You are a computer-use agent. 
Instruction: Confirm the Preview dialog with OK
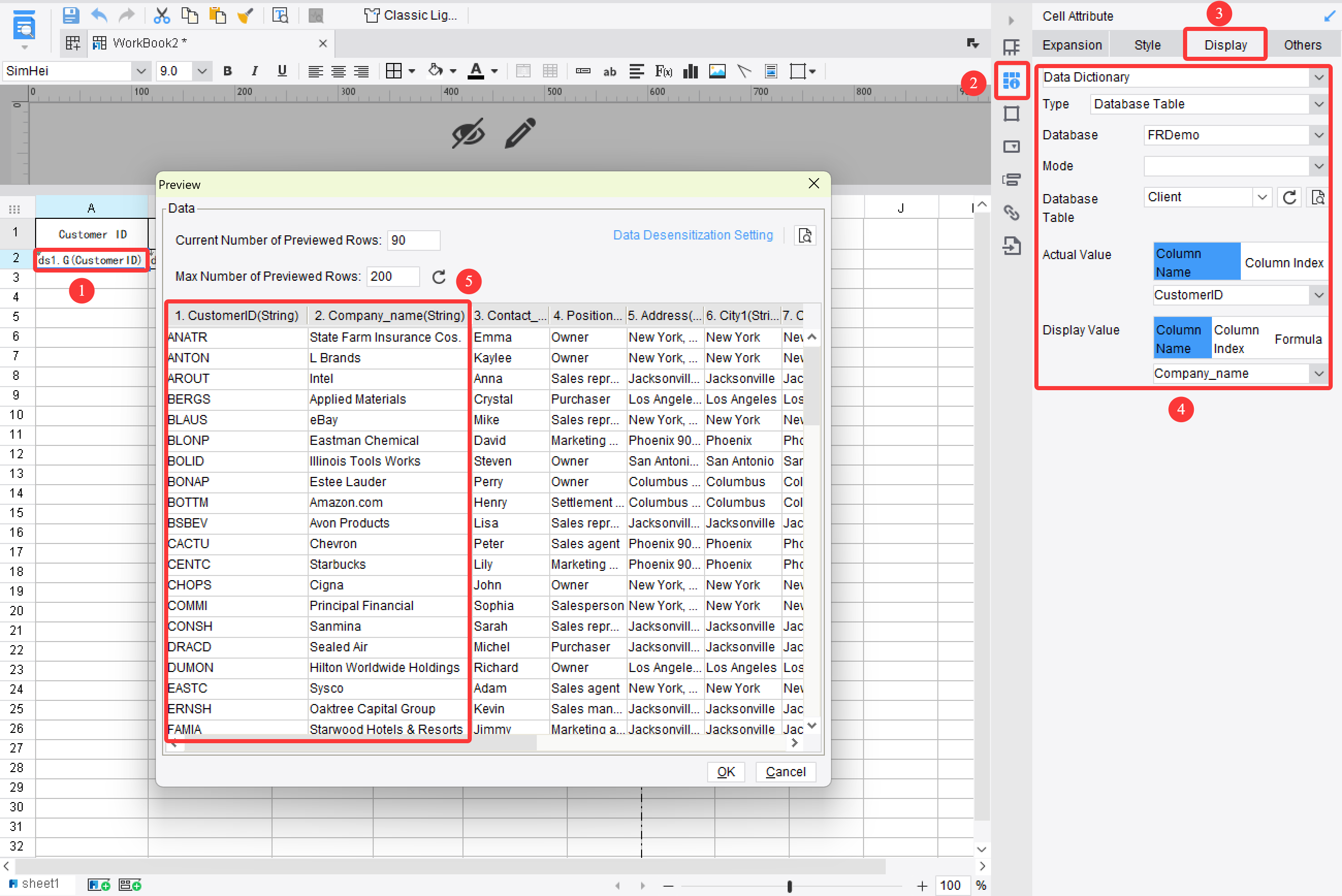tap(726, 772)
